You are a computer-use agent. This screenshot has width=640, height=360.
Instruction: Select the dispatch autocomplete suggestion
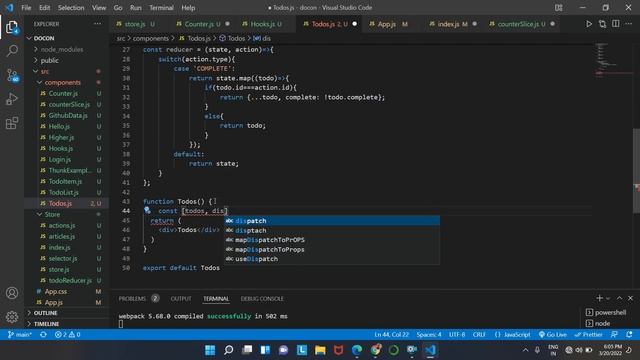click(332, 221)
